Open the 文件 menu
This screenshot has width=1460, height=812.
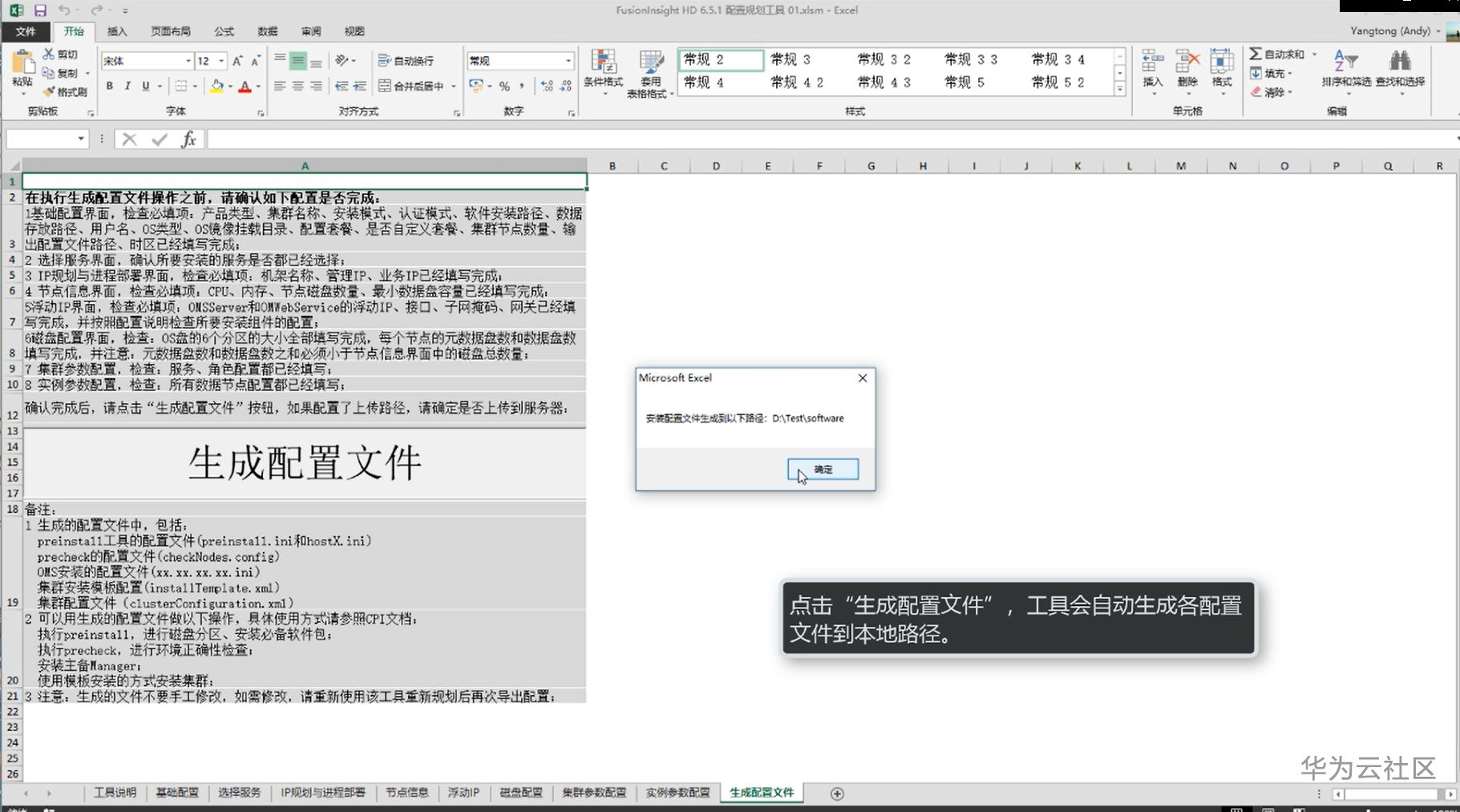[x=26, y=31]
